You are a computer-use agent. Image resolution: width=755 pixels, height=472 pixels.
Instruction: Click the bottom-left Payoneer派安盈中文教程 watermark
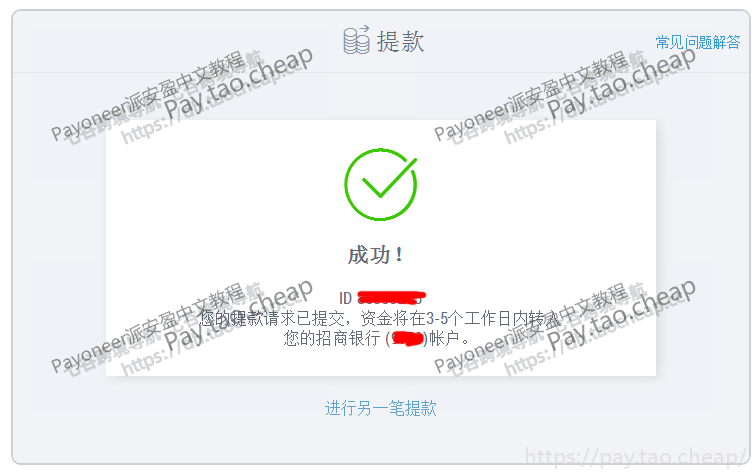pyautogui.click(x=149, y=328)
